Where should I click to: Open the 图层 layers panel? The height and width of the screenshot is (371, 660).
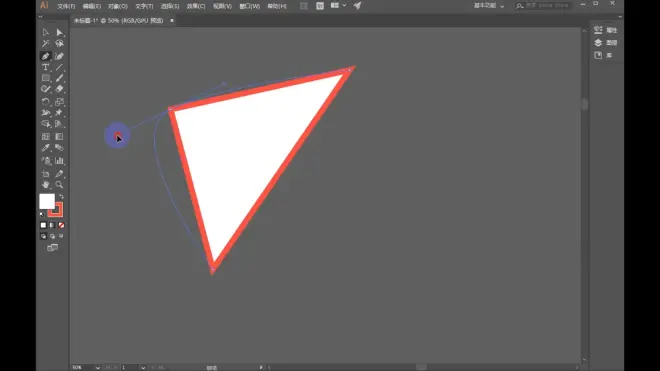coord(606,43)
